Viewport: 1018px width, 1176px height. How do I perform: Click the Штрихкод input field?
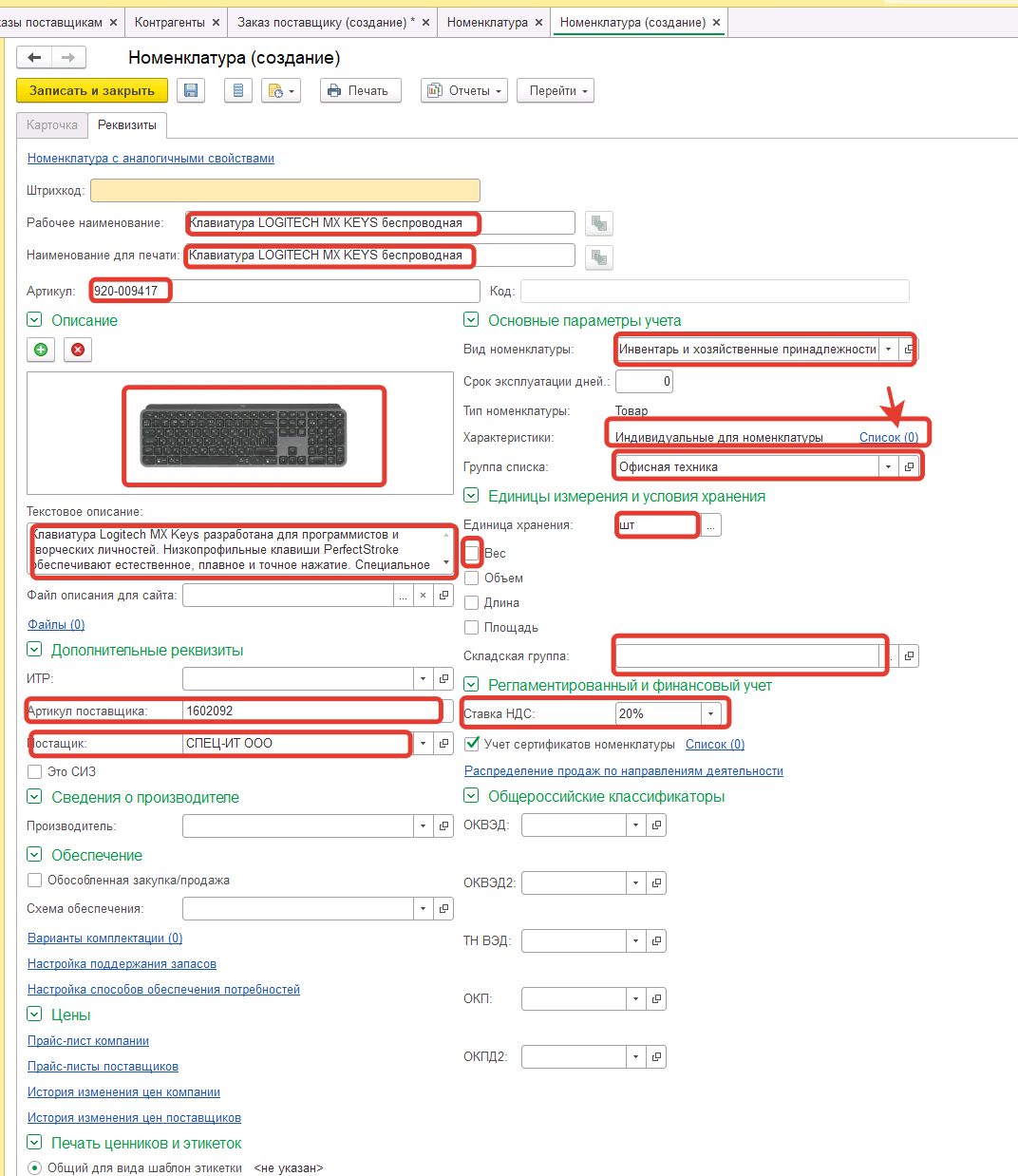285,190
